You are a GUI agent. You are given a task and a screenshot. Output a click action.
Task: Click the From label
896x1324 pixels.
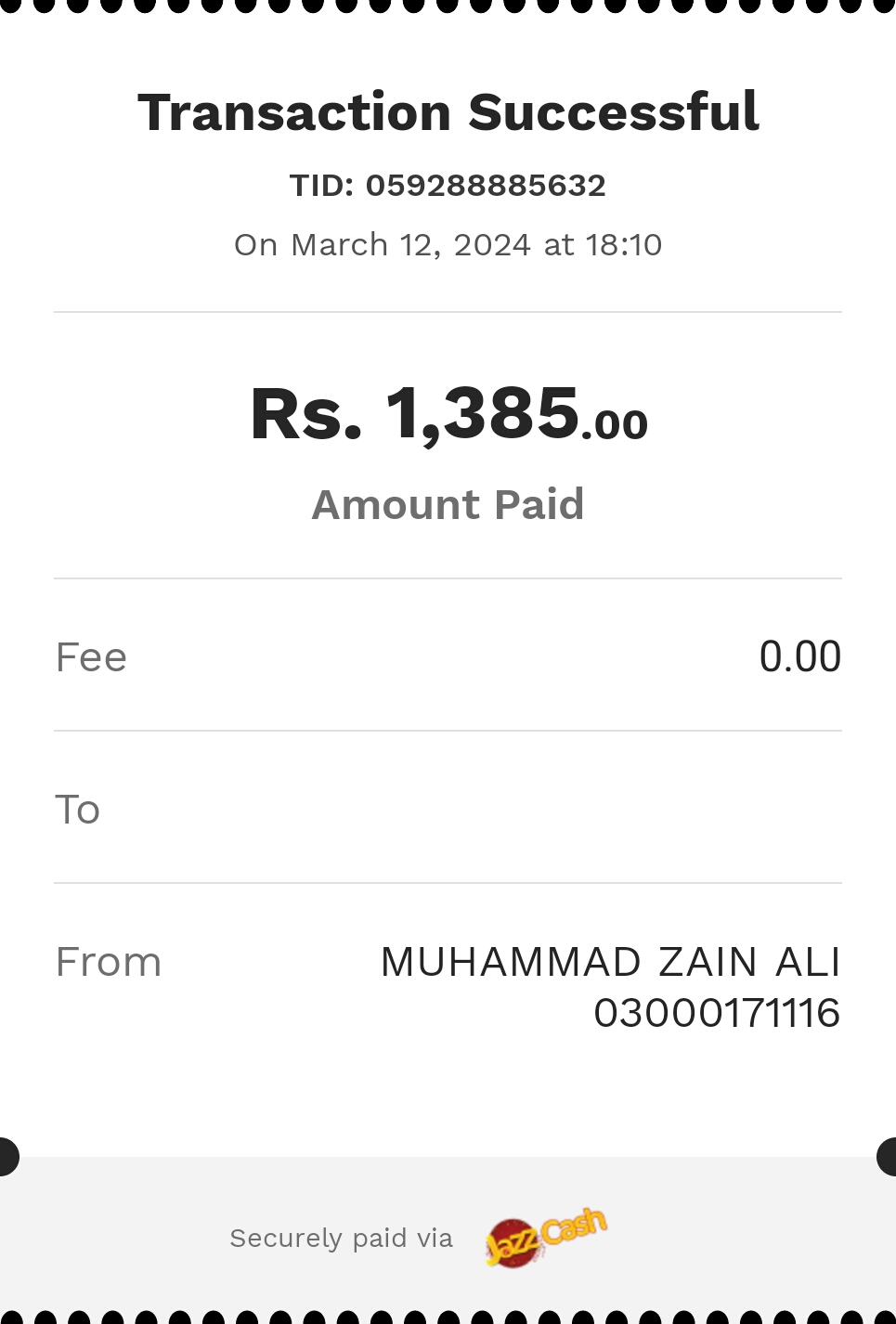pos(109,961)
